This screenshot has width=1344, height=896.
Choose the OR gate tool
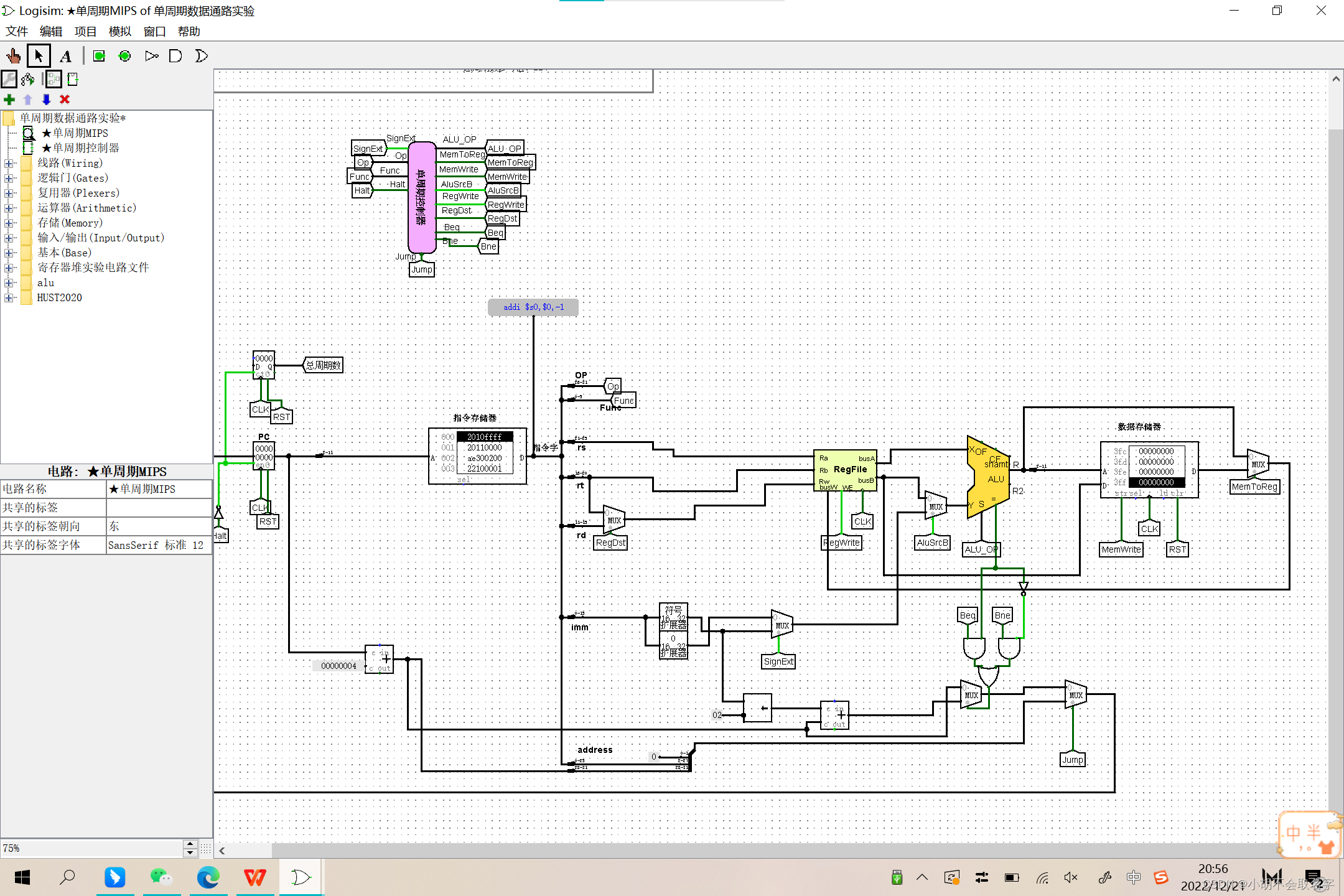[x=201, y=56]
